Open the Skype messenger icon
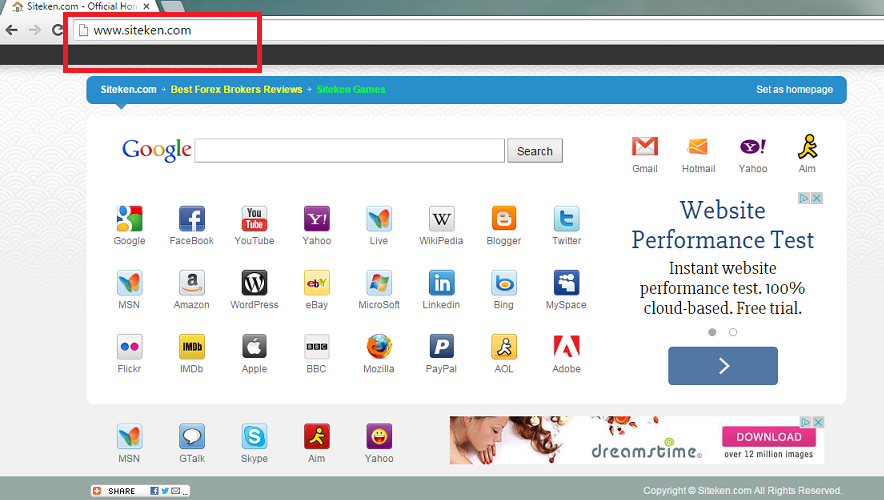 coord(254,437)
